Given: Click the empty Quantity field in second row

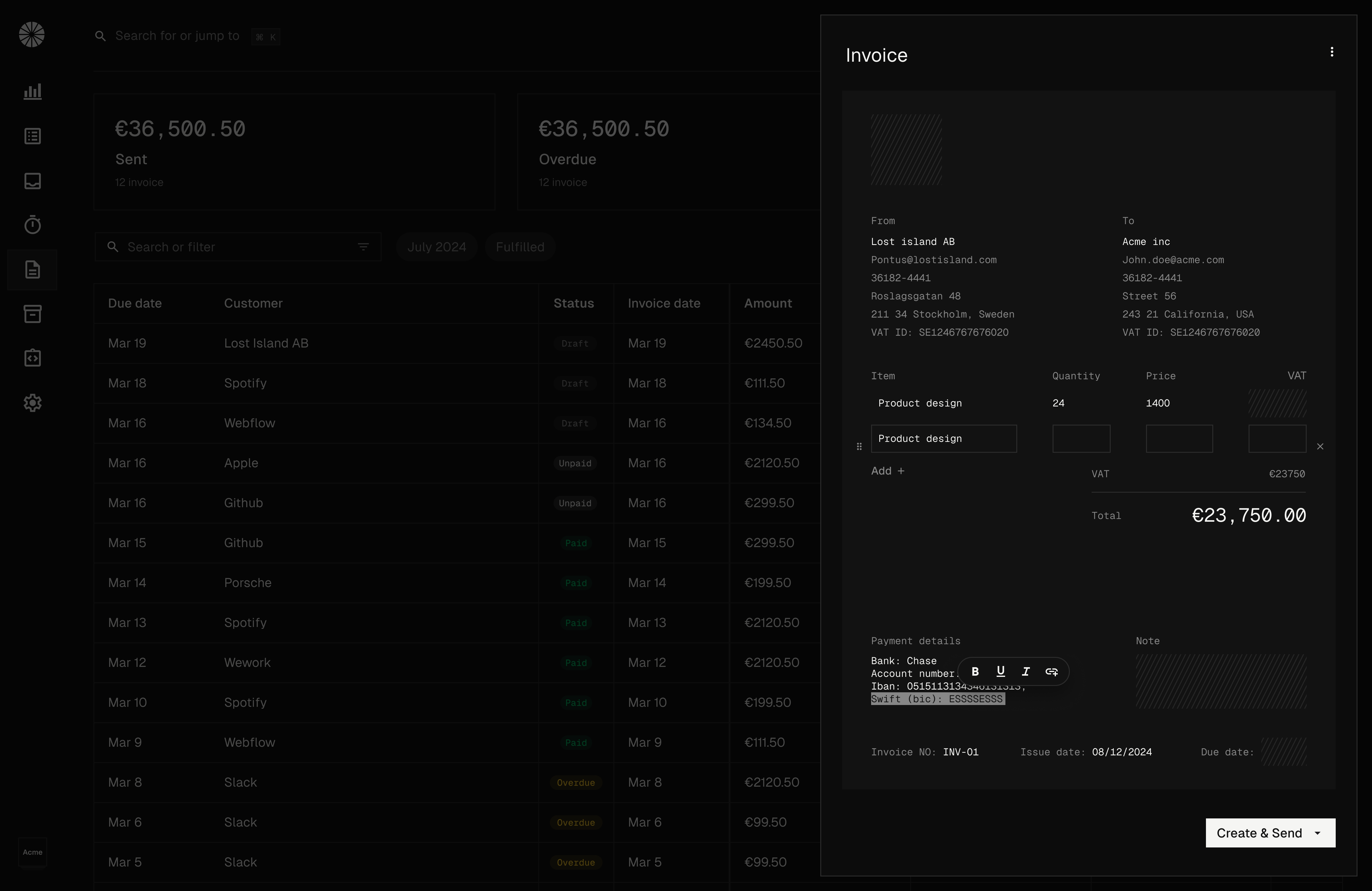Looking at the screenshot, I should click(x=1081, y=439).
